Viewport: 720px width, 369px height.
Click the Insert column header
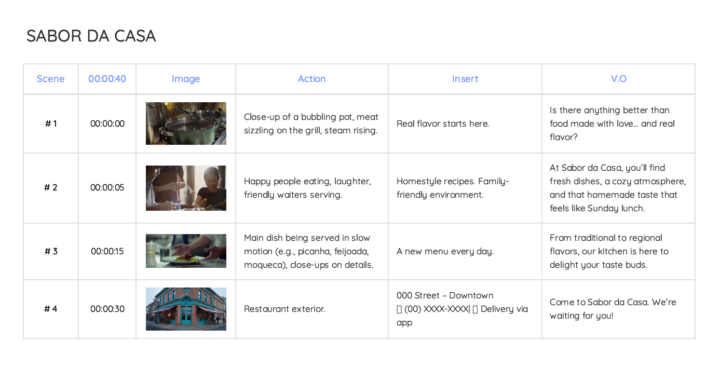click(x=465, y=79)
